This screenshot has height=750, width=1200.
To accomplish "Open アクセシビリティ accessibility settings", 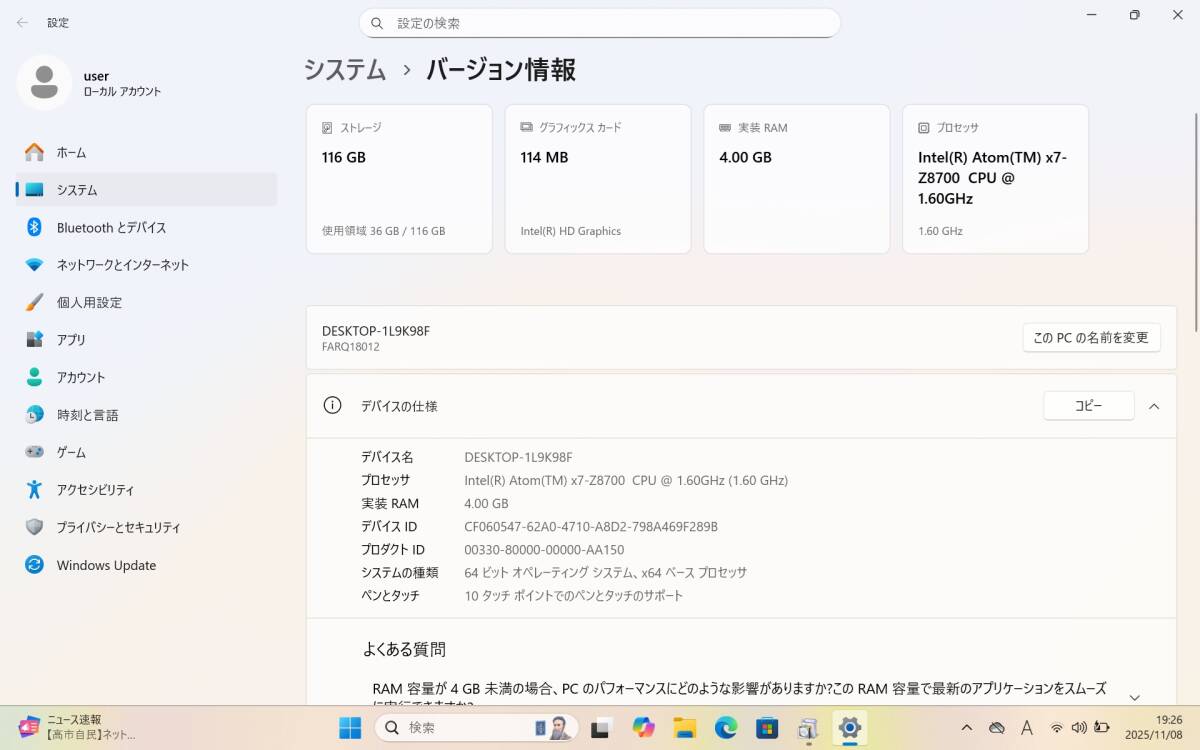I will tap(95, 490).
